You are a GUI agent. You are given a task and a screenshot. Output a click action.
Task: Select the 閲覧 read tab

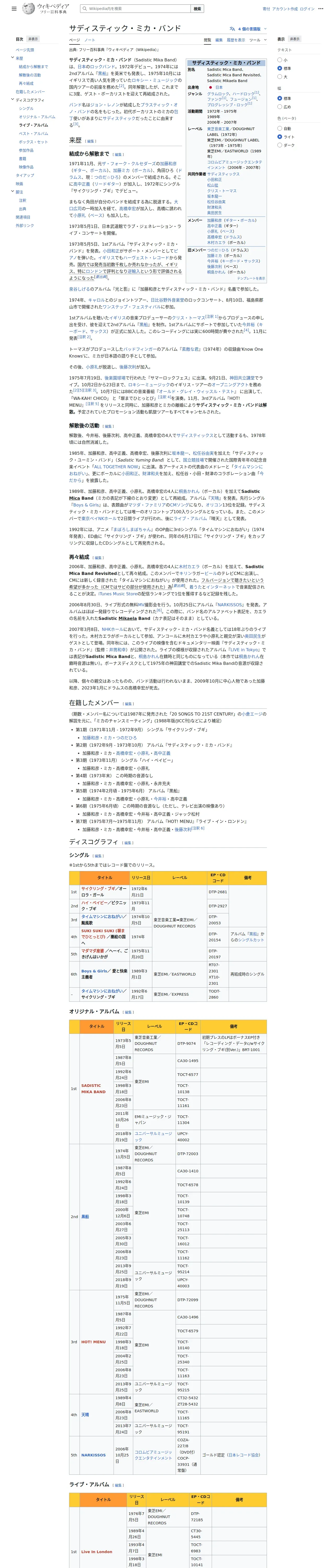click(207, 40)
